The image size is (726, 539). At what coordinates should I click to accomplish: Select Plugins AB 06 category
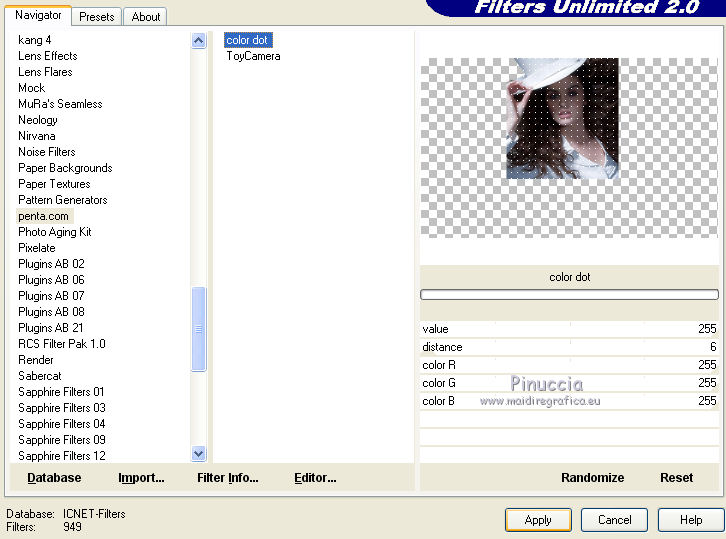(x=51, y=280)
